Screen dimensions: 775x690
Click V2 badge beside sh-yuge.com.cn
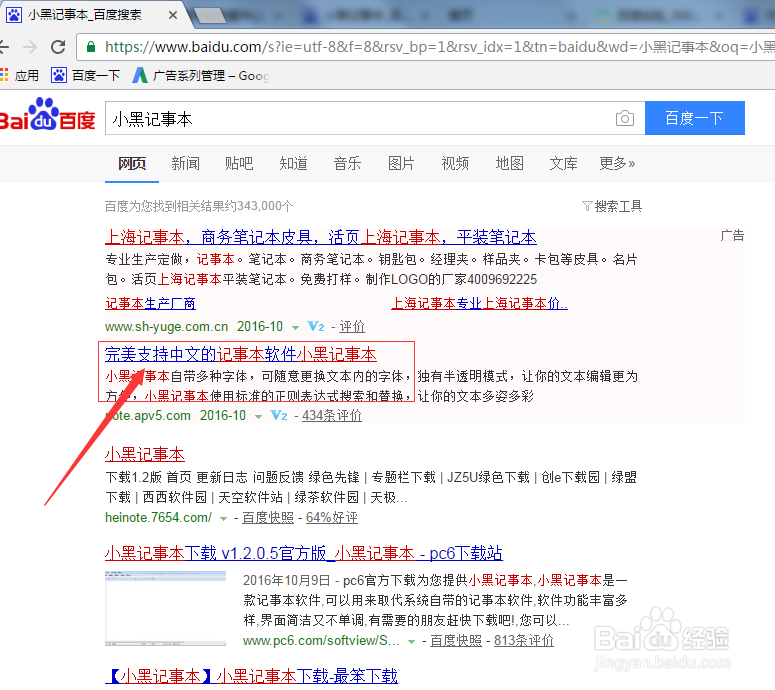(316, 327)
